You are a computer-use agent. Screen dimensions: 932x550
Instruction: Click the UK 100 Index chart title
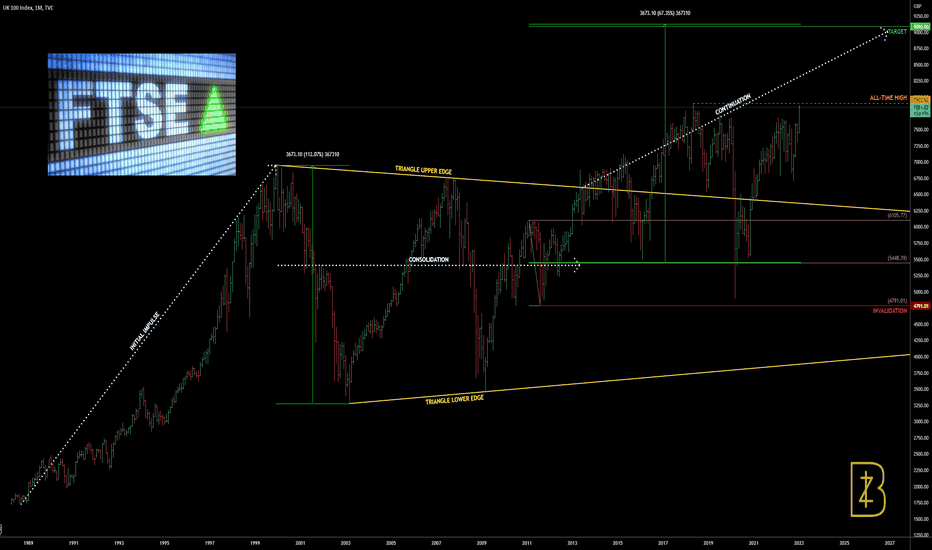click(27, 8)
